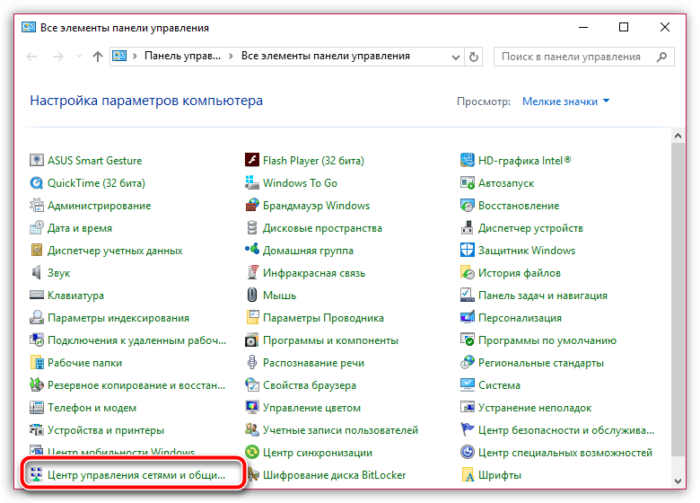The image size is (700, 503).
Task: Open Диспетчер учетных данных vault icon
Action: [36, 250]
